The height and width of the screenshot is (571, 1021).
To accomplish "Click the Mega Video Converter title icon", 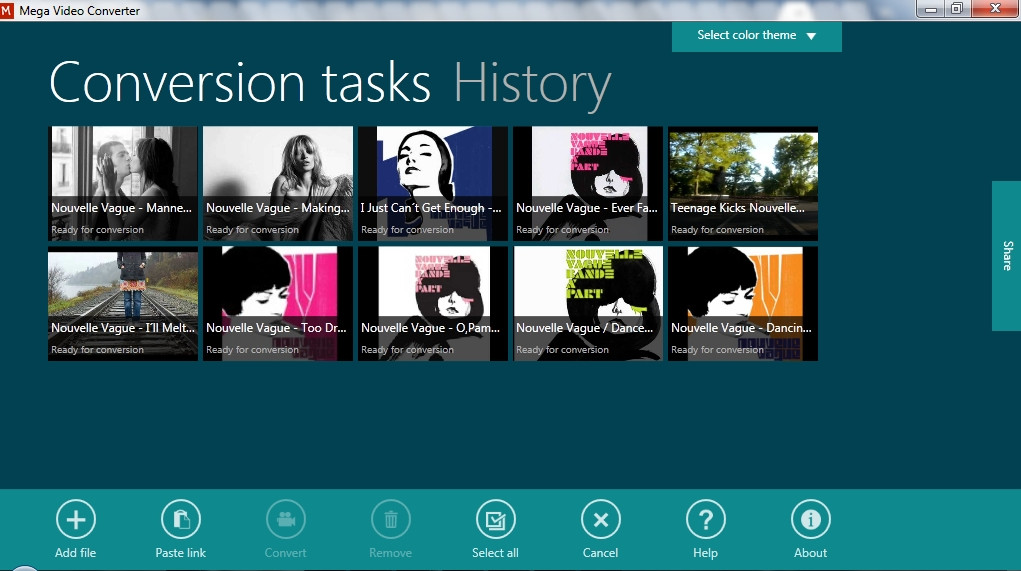I will pyautogui.click(x=7, y=10).
